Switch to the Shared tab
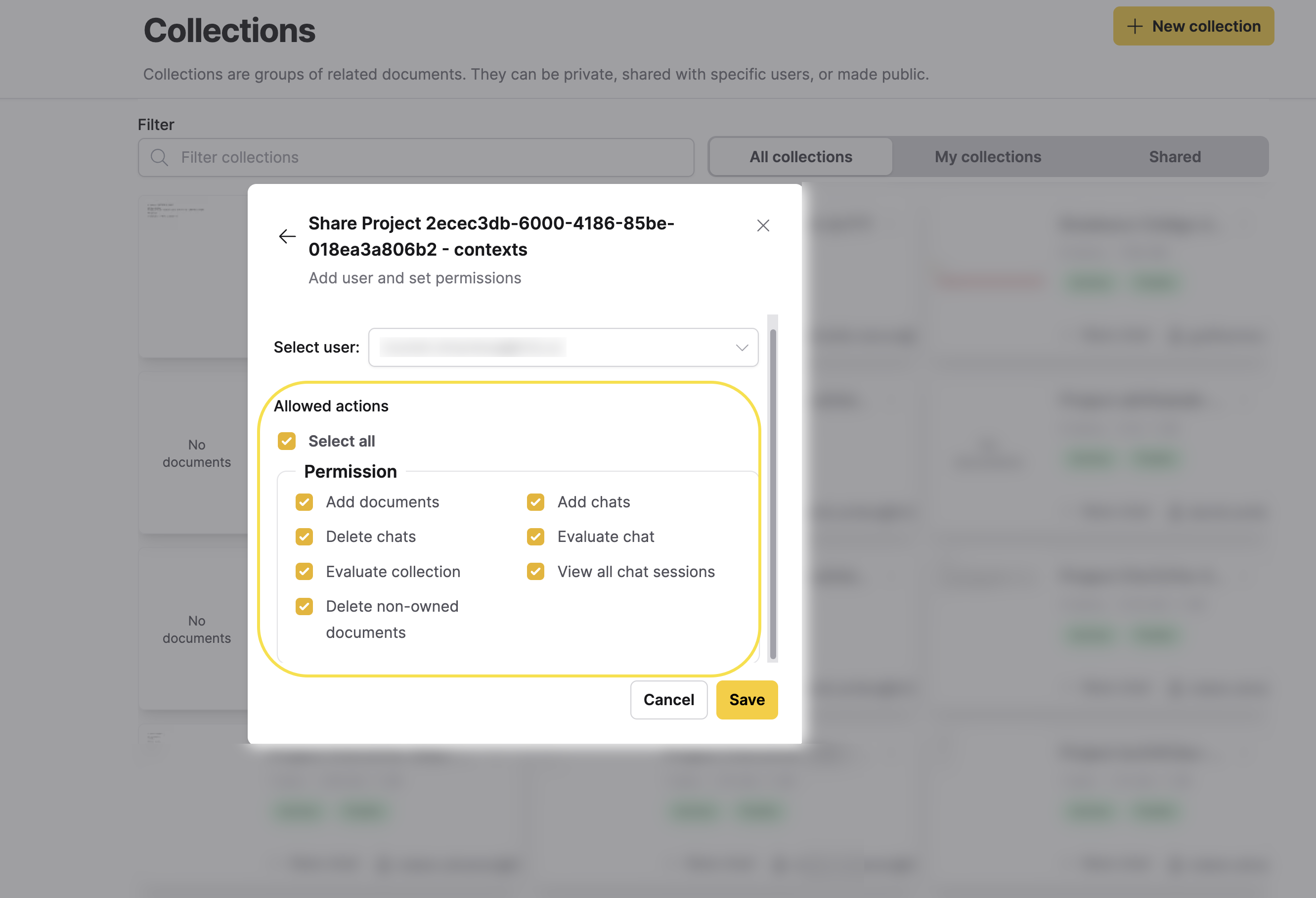Image resolution: width=1316 pixels, height=898 pixels. (x=1175, y=157)
